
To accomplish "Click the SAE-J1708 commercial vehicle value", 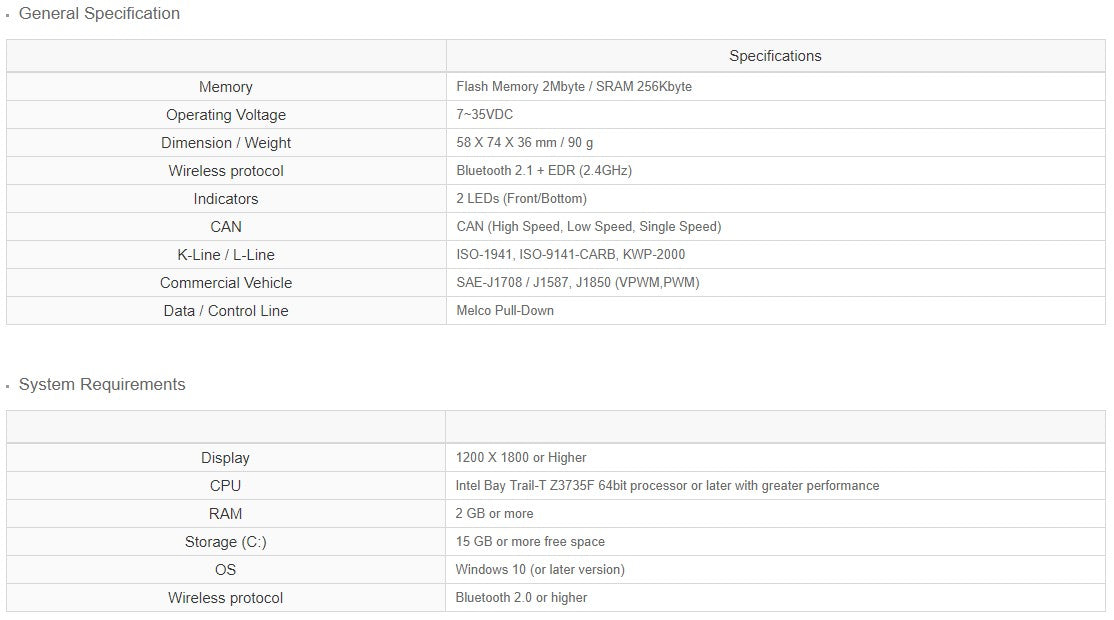I will pos(578,283).
